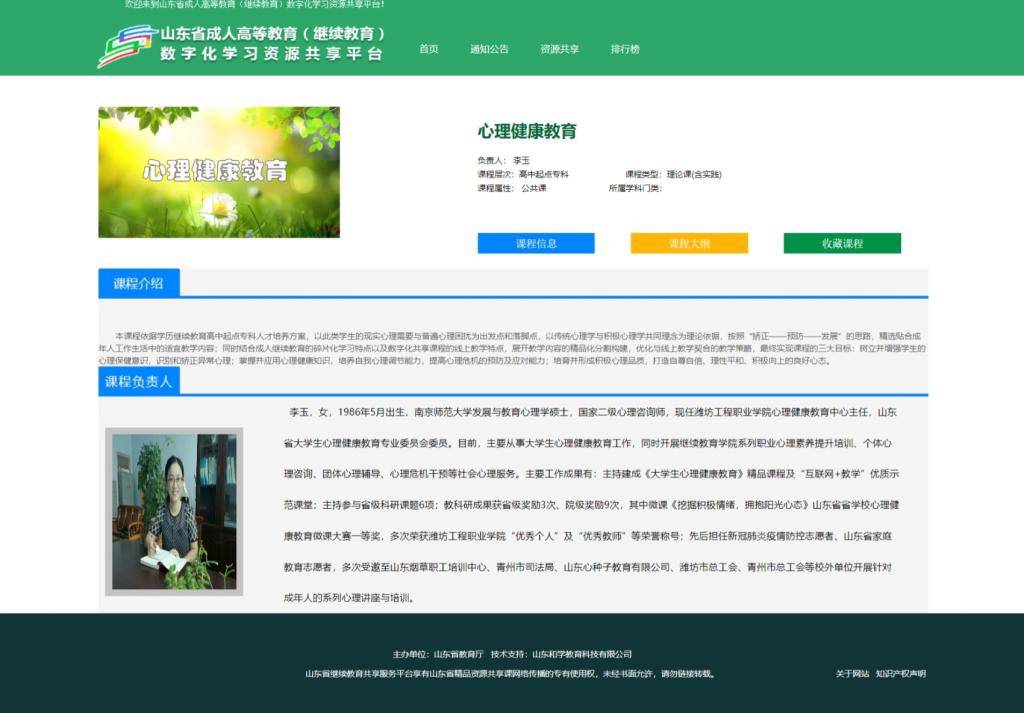The image size is (1024, 713).
Task: Click the 心理健康教育 course cover image
Action: click(219, 172)
